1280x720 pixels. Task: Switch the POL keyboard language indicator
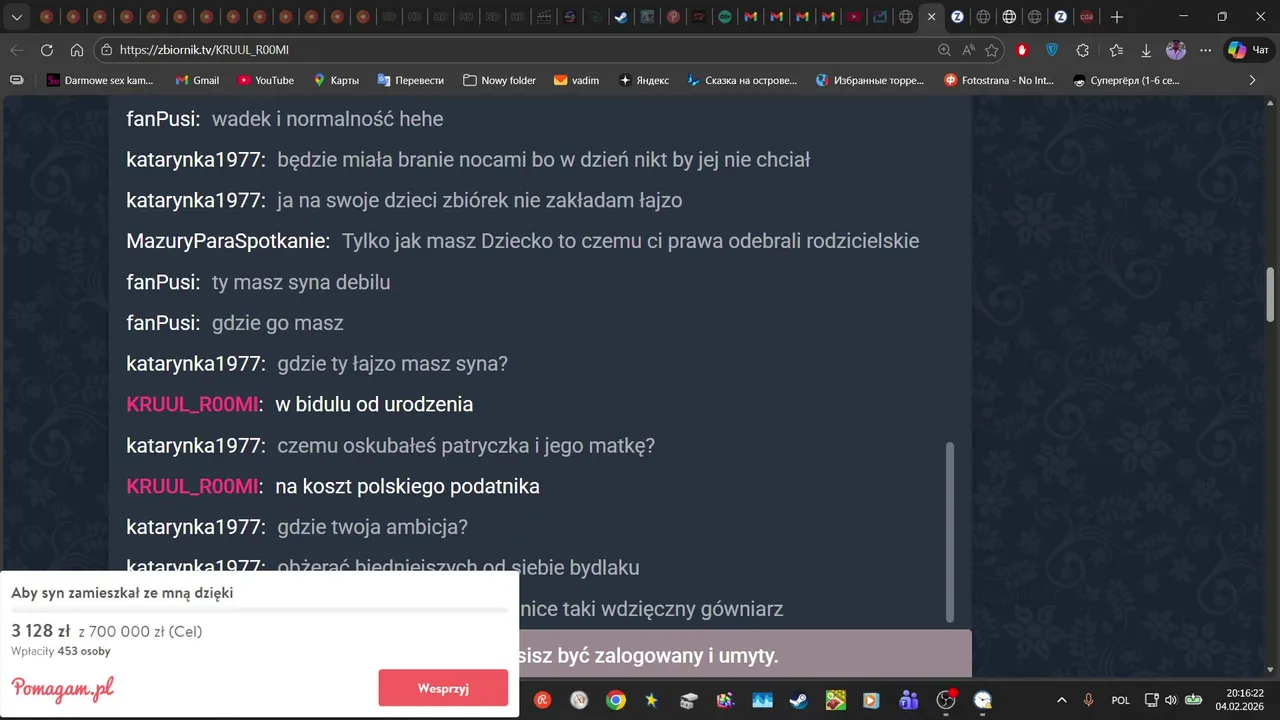click(1120, 700)
